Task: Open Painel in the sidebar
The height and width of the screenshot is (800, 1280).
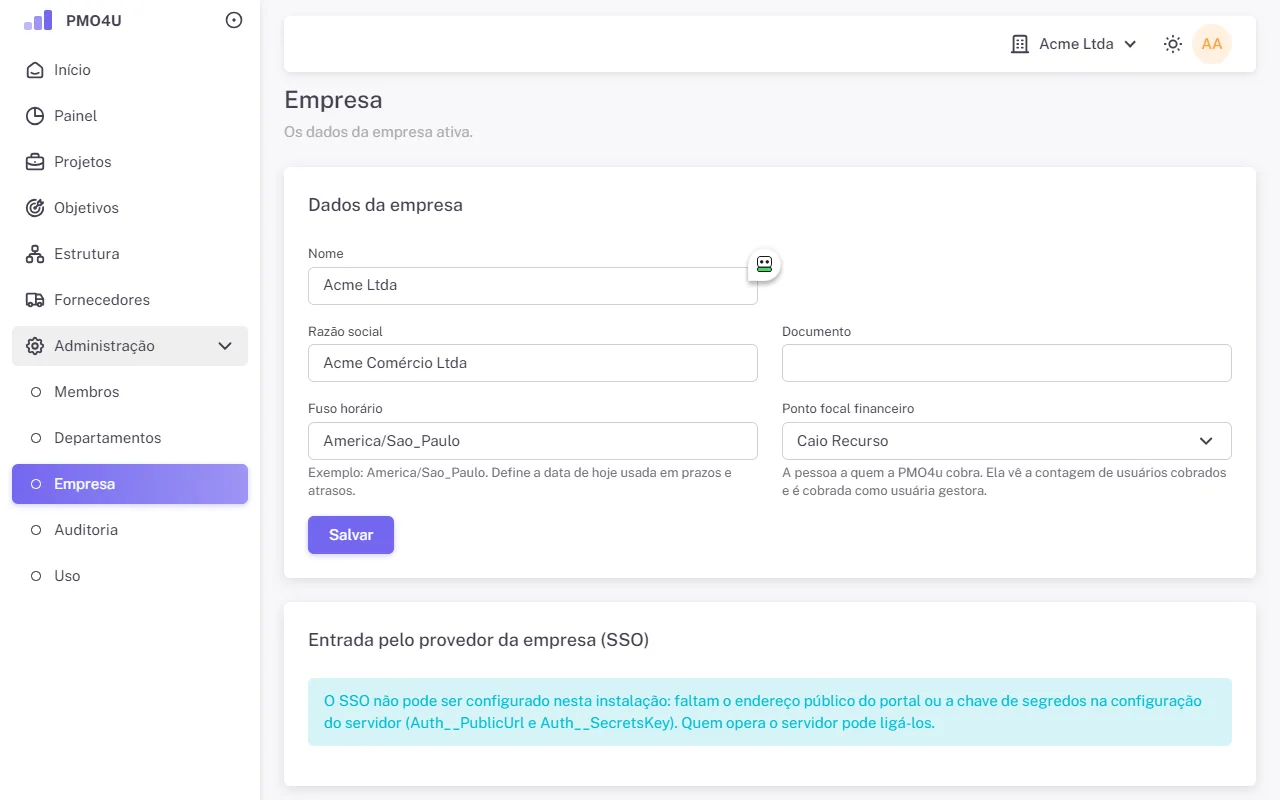Action: point(130,116)
